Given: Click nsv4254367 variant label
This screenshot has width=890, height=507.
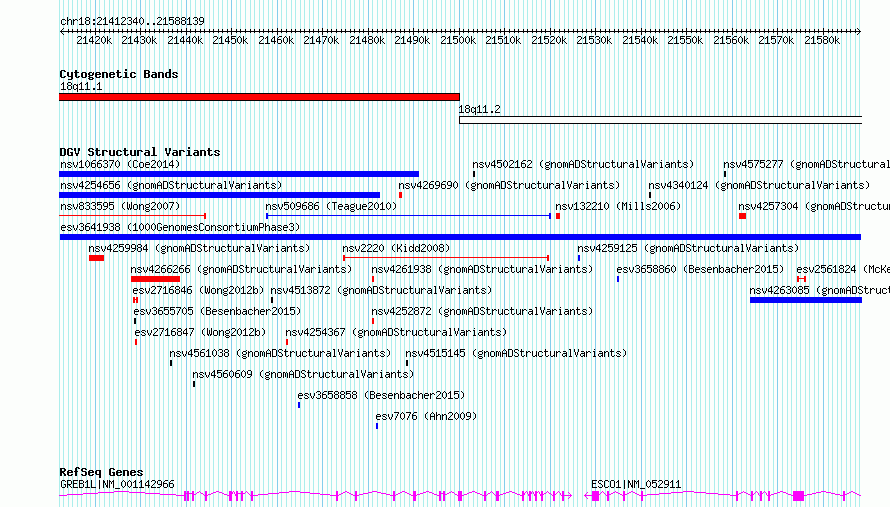Looking at the screenshot, I should point(396,332).
